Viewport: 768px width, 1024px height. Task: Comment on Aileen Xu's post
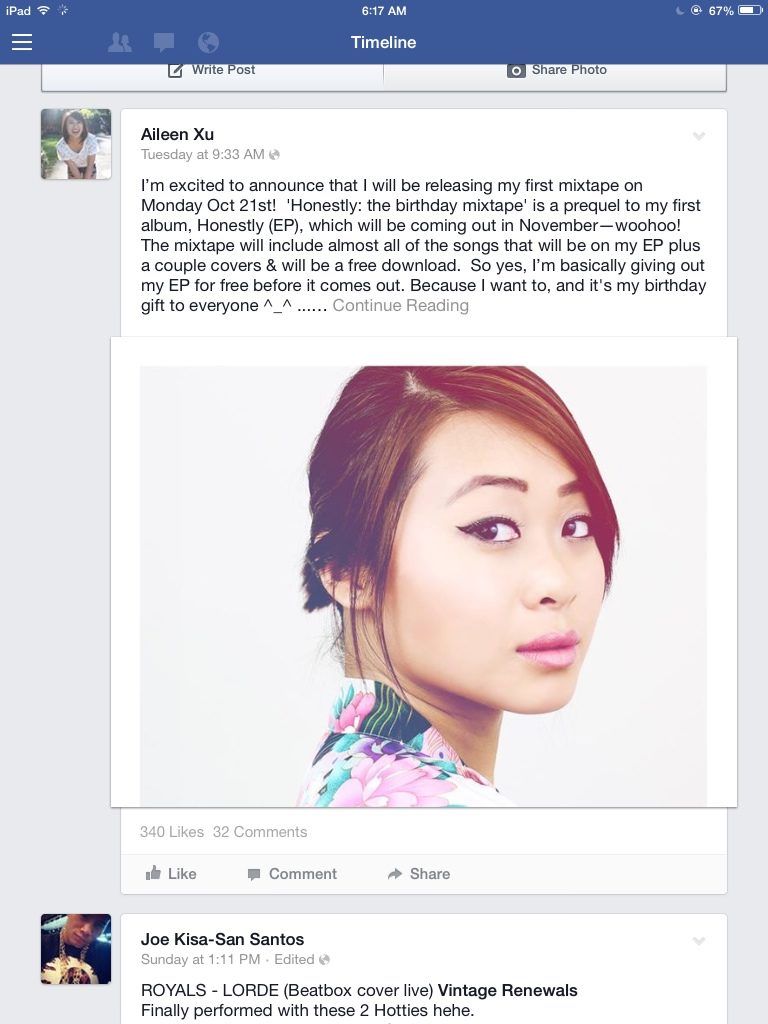(x=292, y=874)
